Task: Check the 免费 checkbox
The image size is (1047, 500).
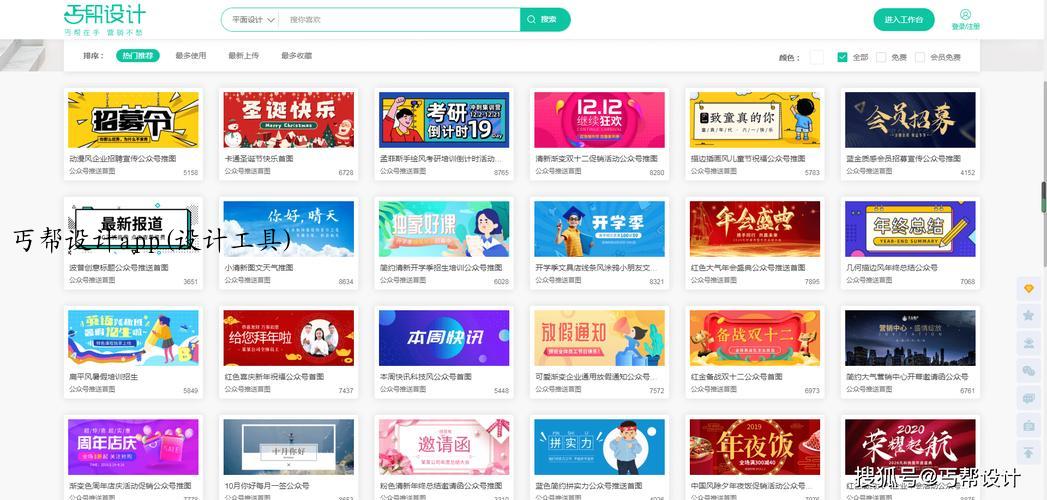Action: (881, 57)
